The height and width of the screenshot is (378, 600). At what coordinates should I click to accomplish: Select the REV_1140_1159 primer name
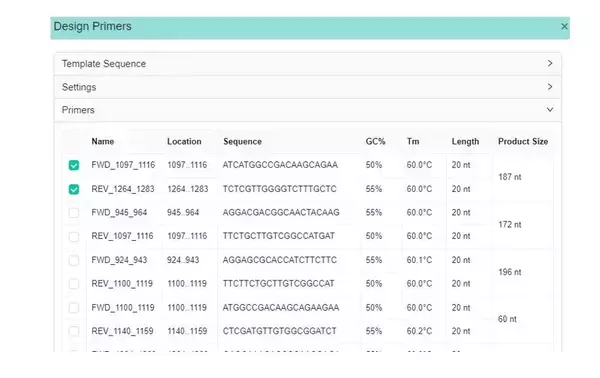click(122, 331)
